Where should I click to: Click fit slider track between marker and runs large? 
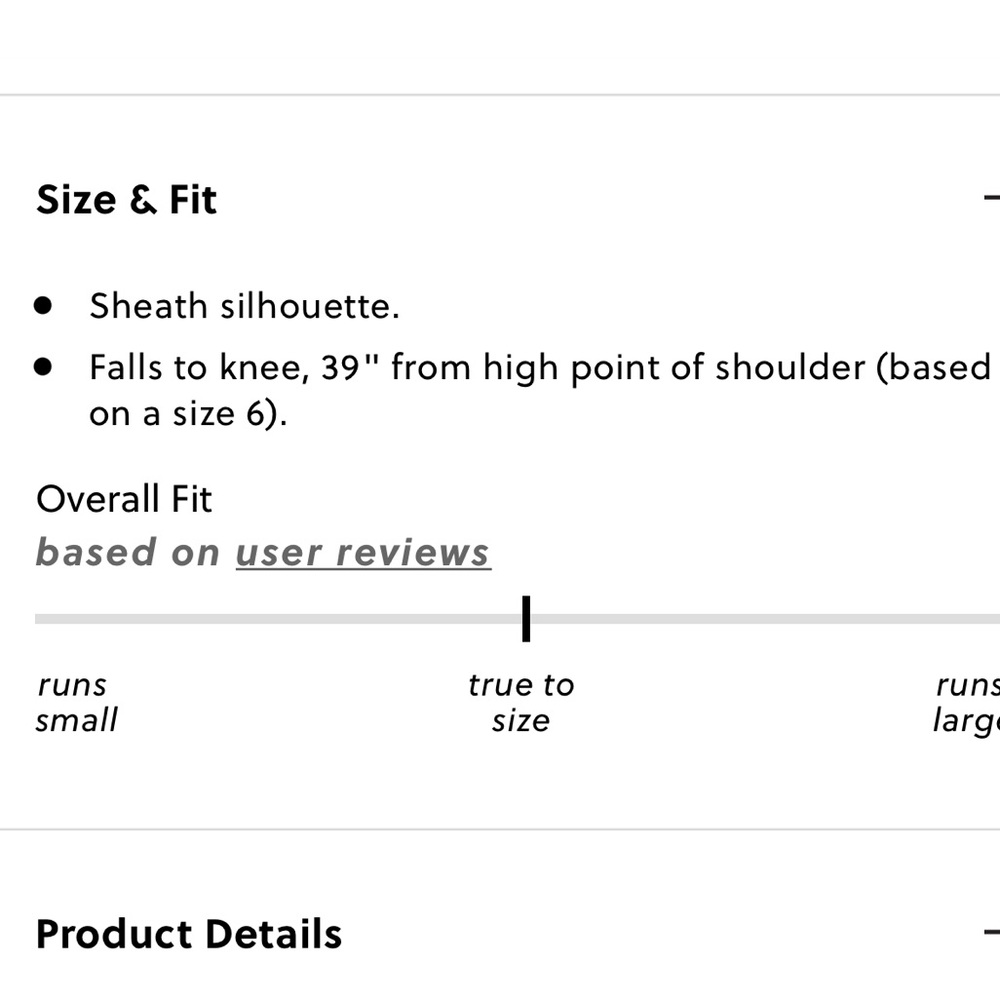[765, 619]
